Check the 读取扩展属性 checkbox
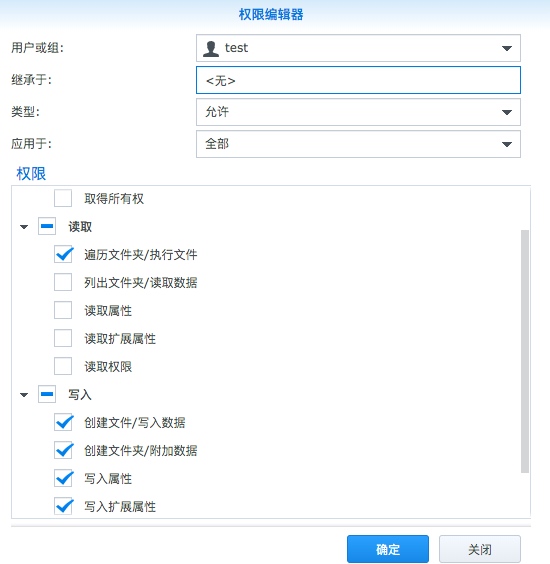Screen dimensions: 550x564 click(63, 338)
